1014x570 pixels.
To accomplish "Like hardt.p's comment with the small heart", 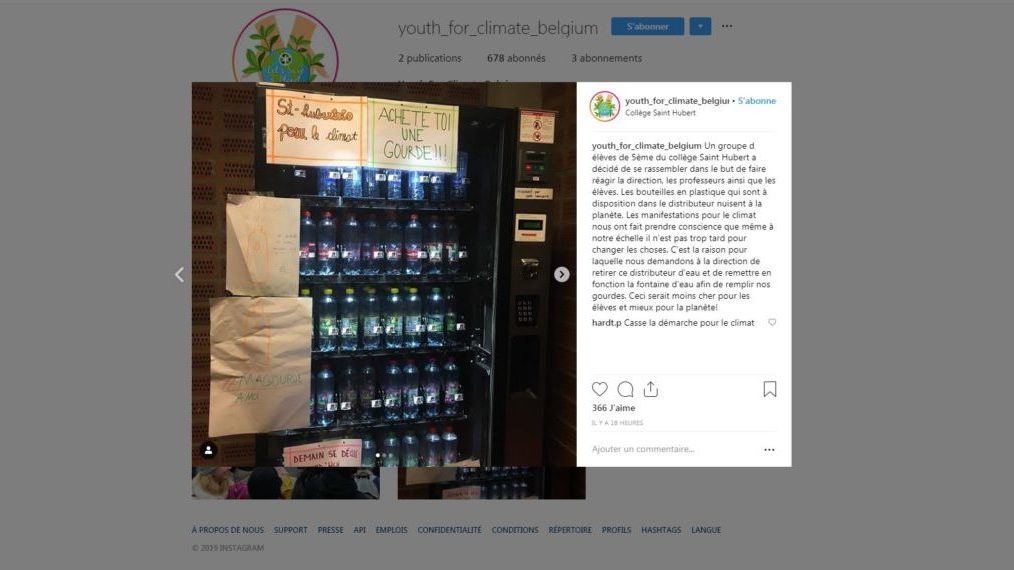I will pyautogui.click(x=772, y=322).
